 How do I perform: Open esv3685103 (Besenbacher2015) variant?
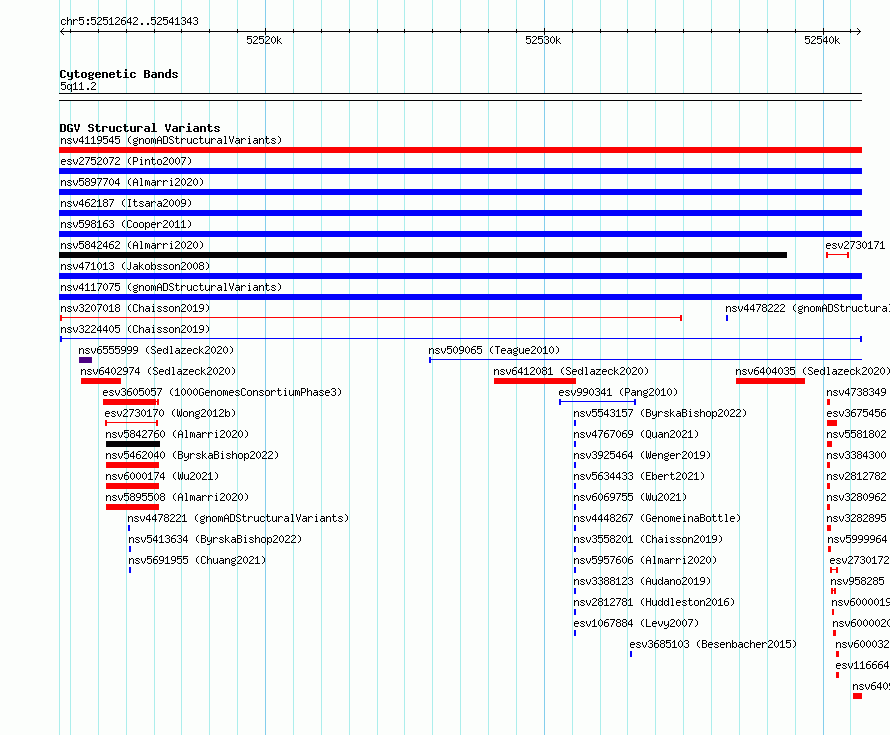pos(713,644)
